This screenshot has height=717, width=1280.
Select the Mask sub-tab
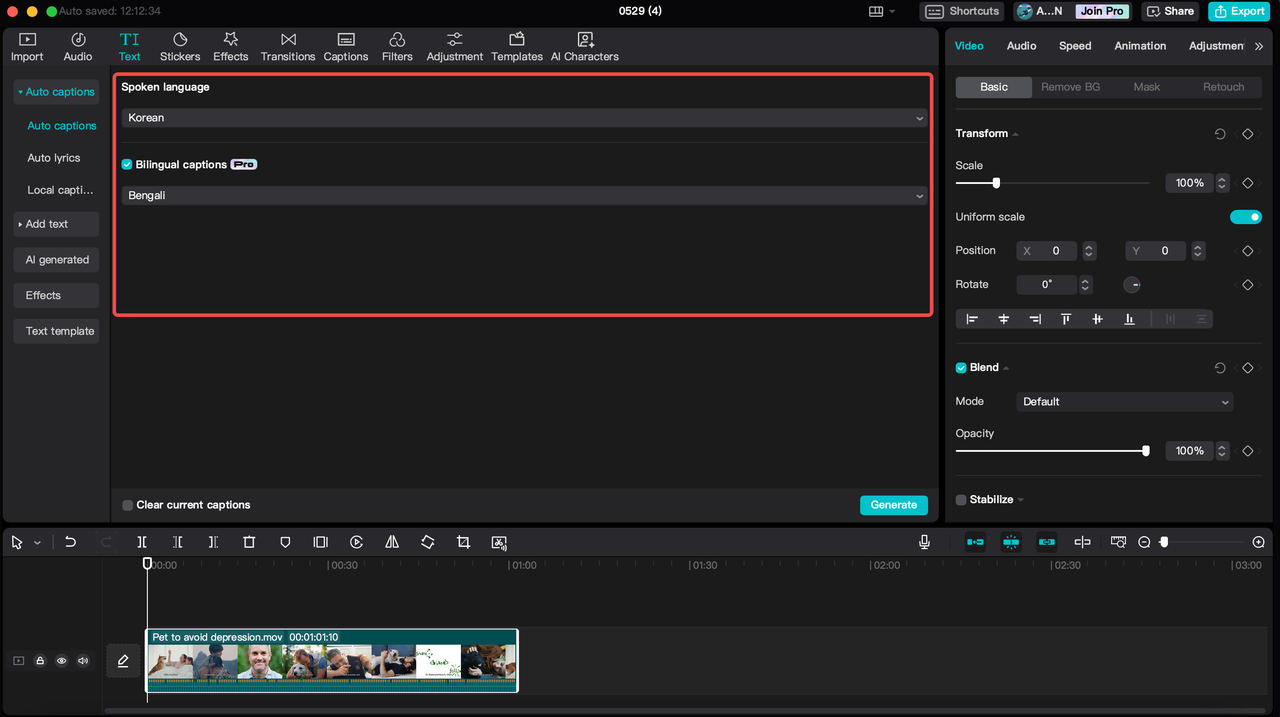[x=1147, y=87]
